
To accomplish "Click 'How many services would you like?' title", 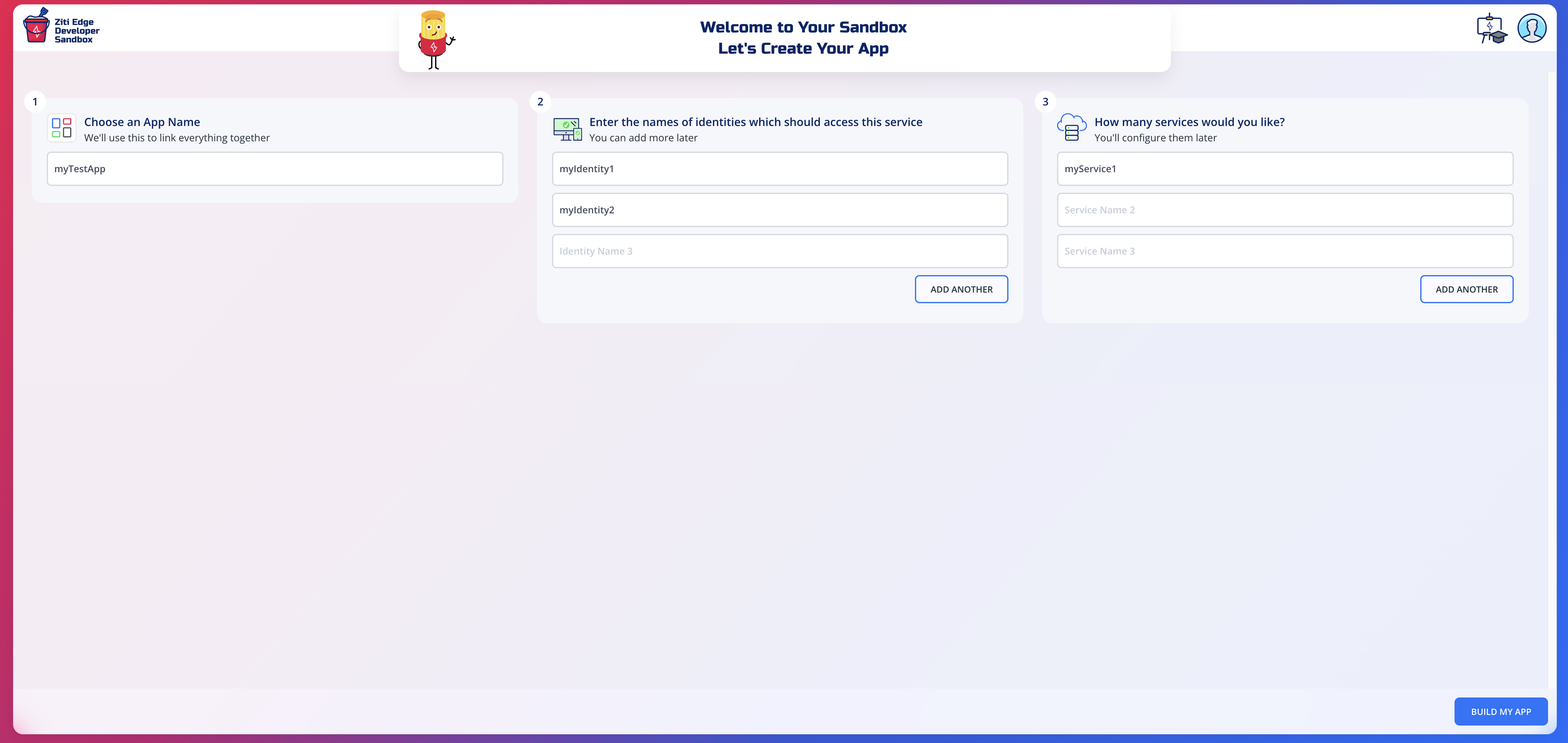I will [x=1189, y=122].
